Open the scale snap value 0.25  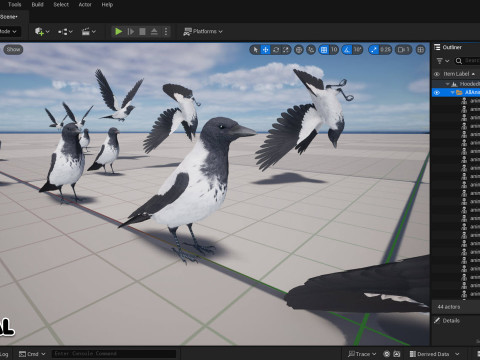[385, 50]
